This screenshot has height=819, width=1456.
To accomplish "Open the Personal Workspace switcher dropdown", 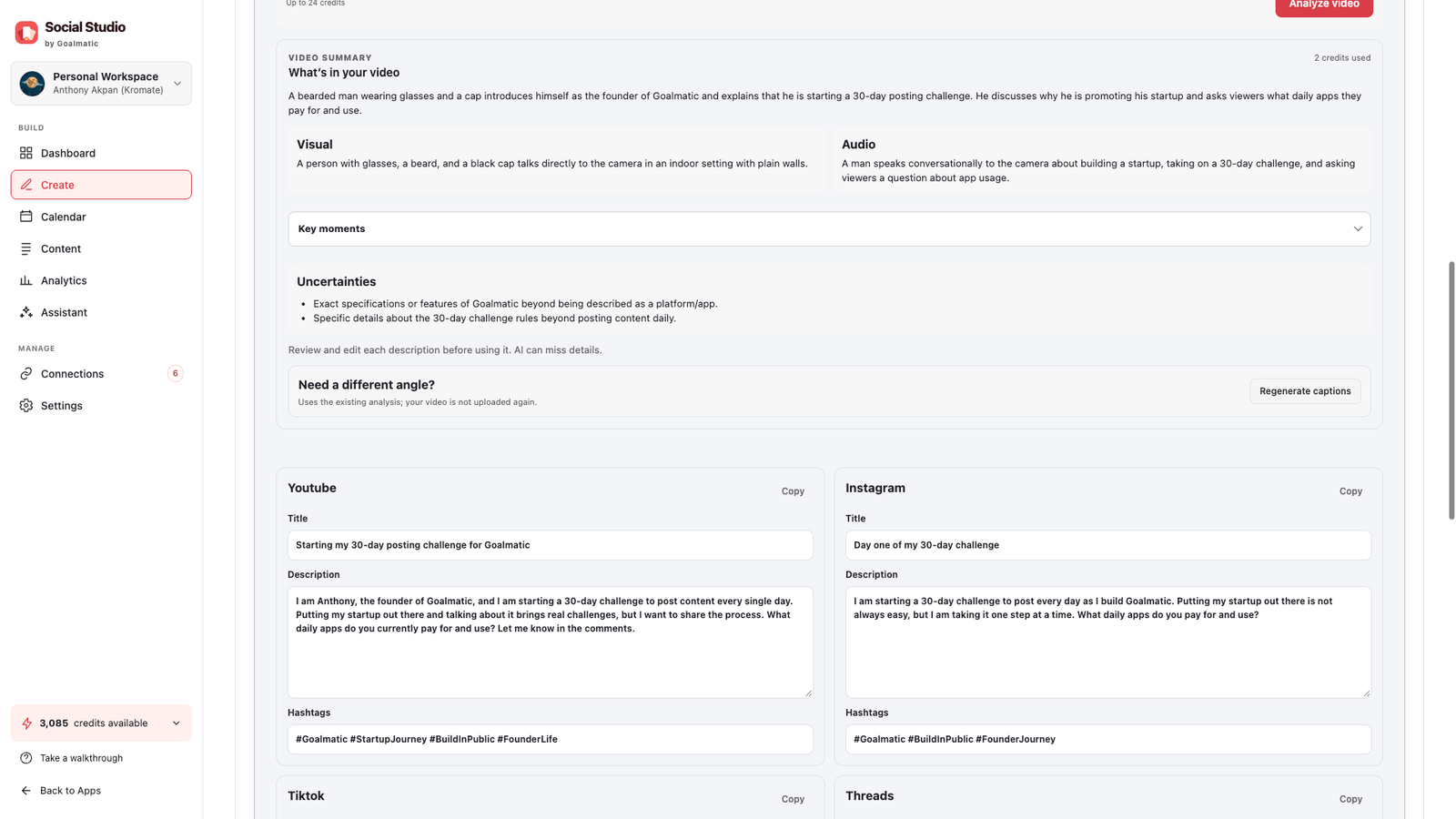I will [x=101, y=84].
